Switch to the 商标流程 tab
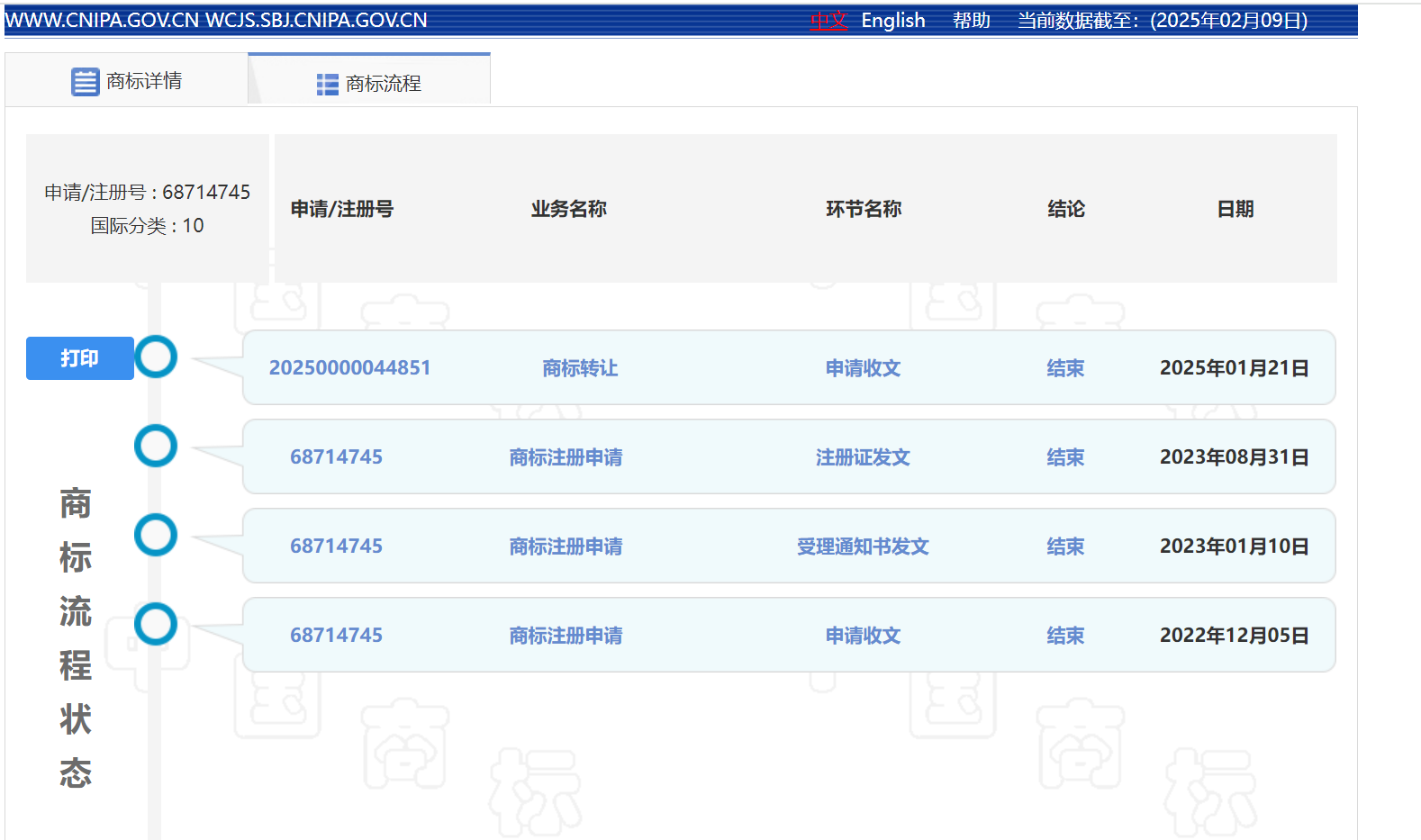The width and height of the screenshot is (1421, 840). 369,84
